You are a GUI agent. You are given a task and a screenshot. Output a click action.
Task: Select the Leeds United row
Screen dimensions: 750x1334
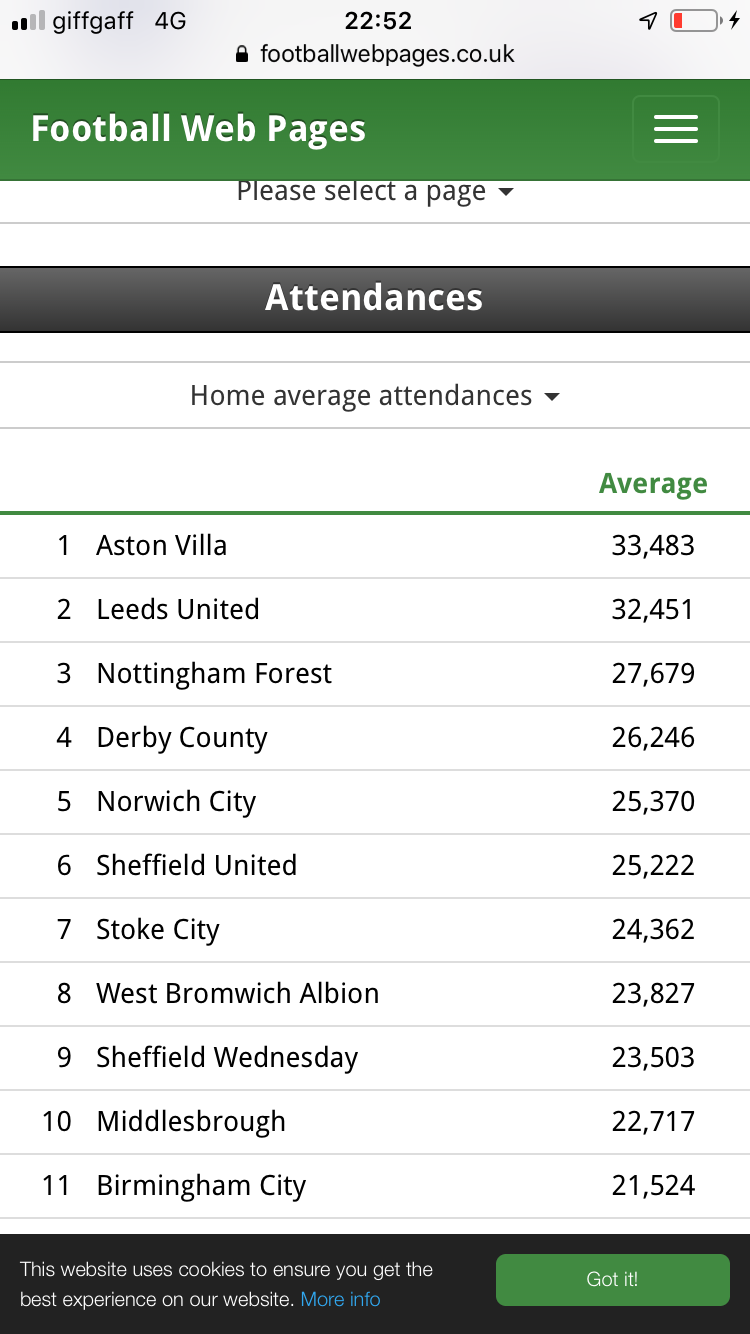tap(375, 610)
